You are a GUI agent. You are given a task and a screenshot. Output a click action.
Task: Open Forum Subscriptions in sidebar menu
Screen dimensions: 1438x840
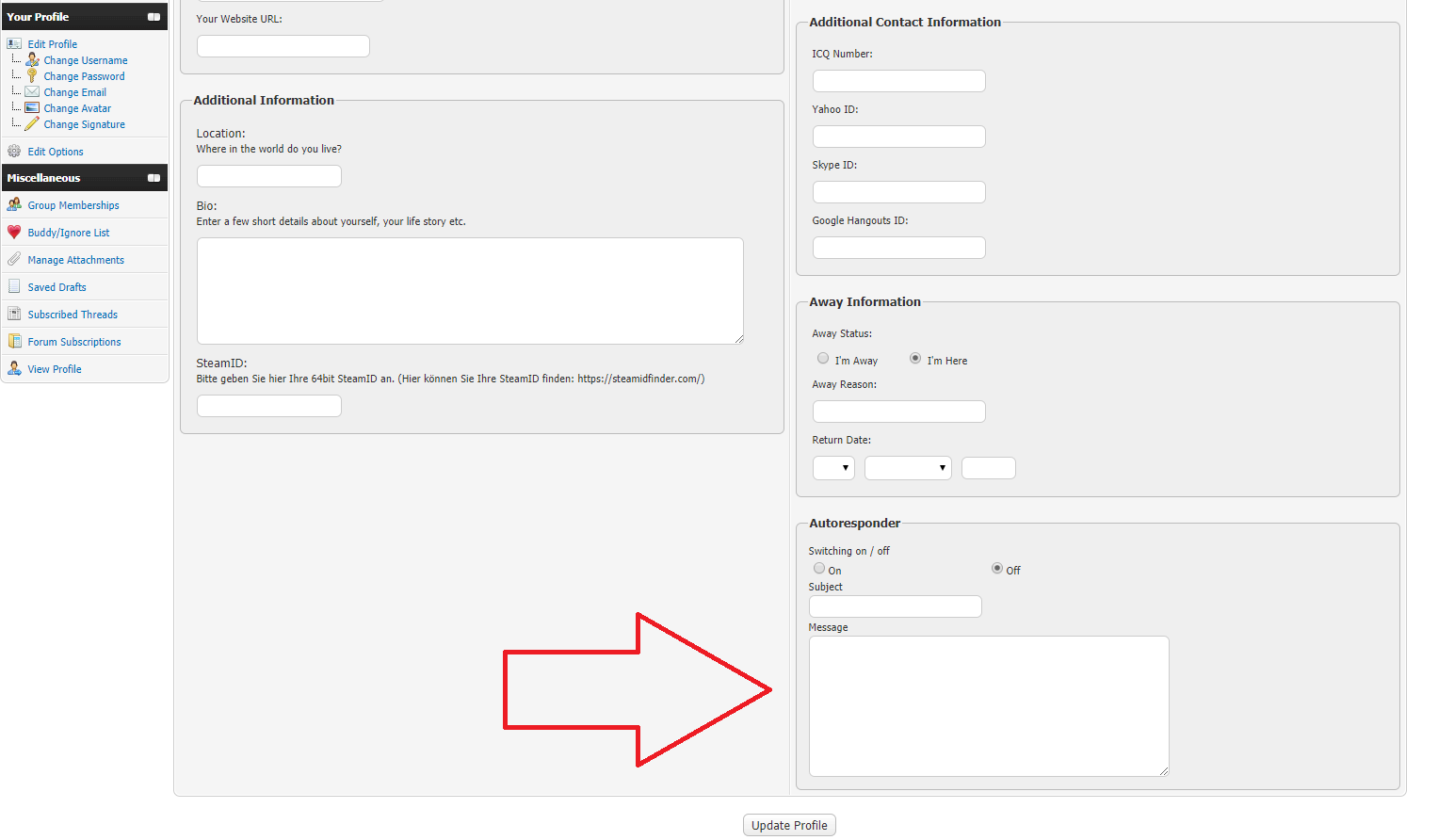coord(74,342)
